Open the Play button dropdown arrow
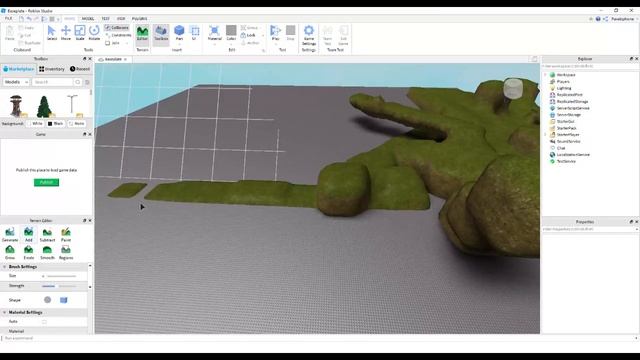 [276, 44]
